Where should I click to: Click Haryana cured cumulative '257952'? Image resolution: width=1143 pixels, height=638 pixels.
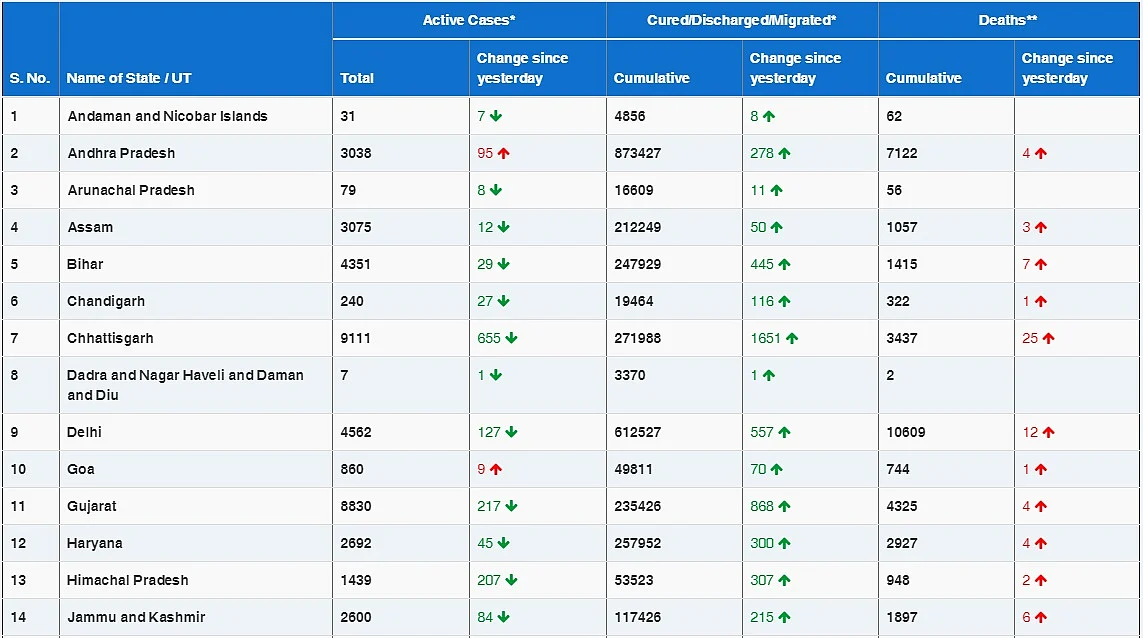(637, 543)
